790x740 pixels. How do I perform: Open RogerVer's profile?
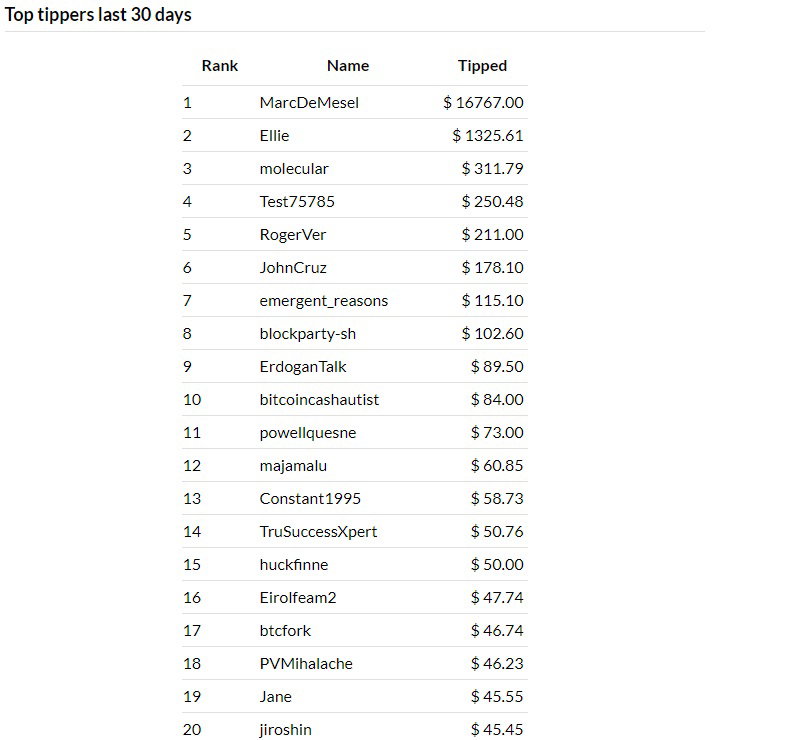coord(293,235)
